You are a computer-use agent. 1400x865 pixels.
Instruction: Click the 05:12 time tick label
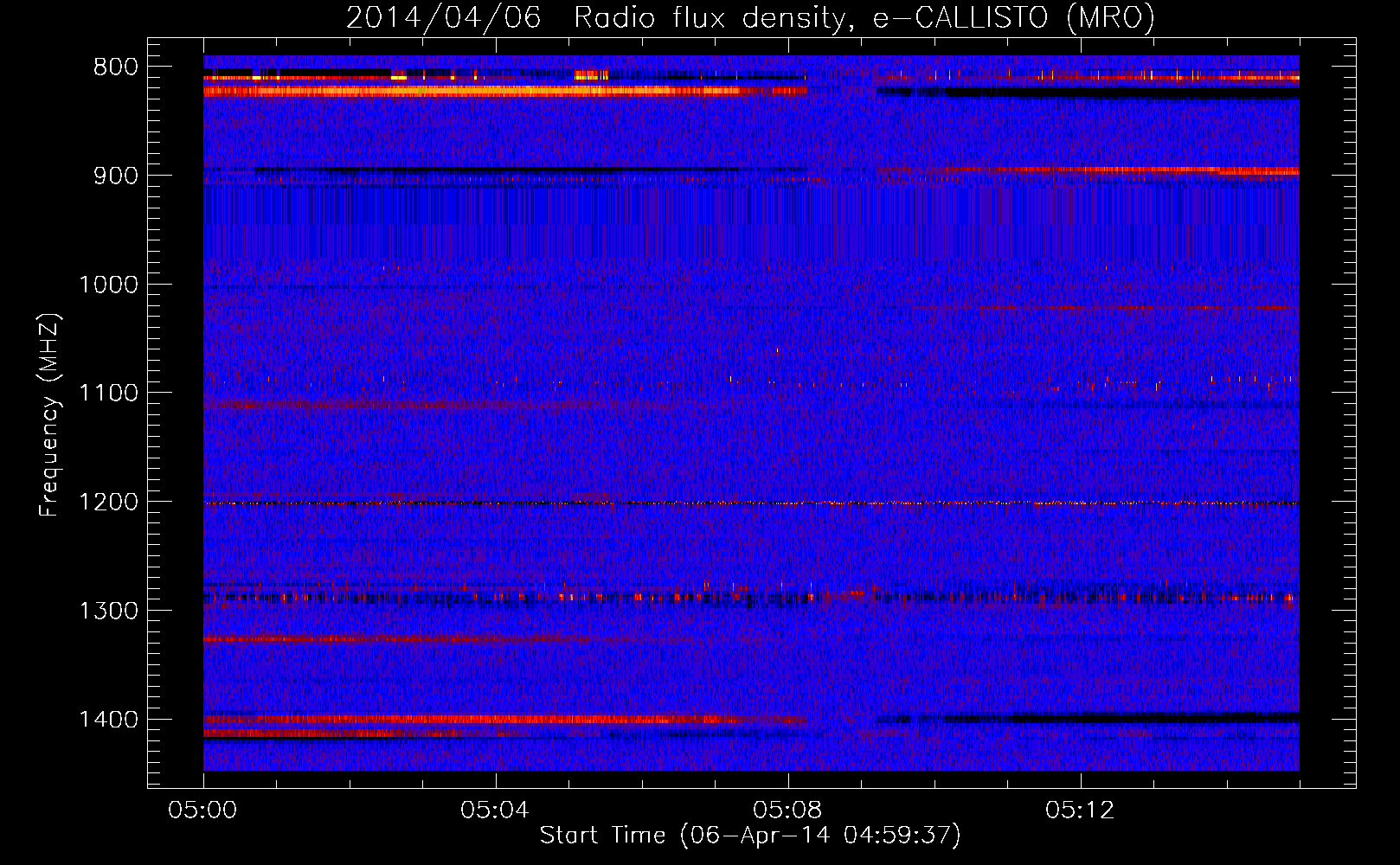[1080, 811]
